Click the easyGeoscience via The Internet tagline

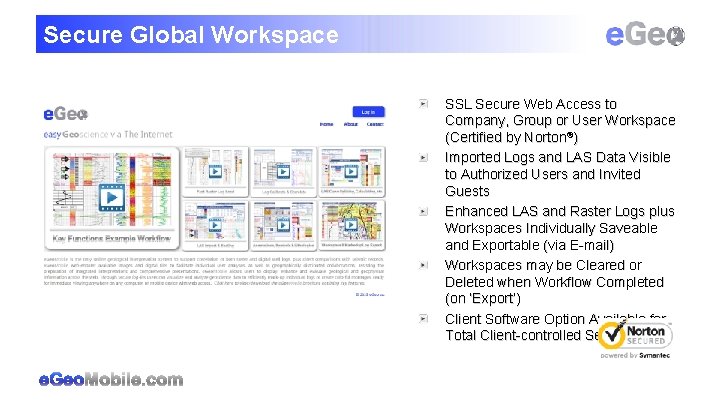108,135
